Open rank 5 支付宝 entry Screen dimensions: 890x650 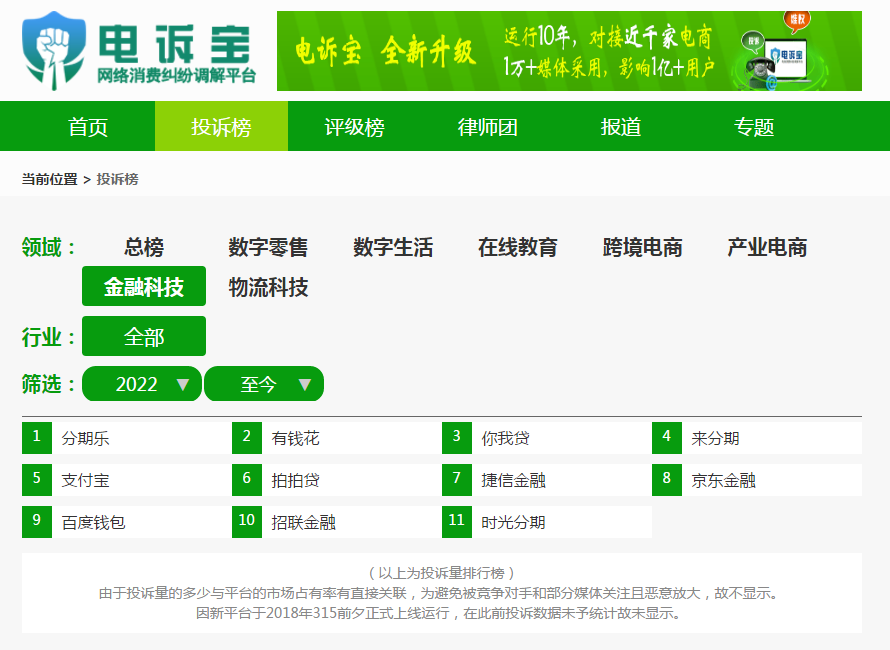click(x=127, y=480)
